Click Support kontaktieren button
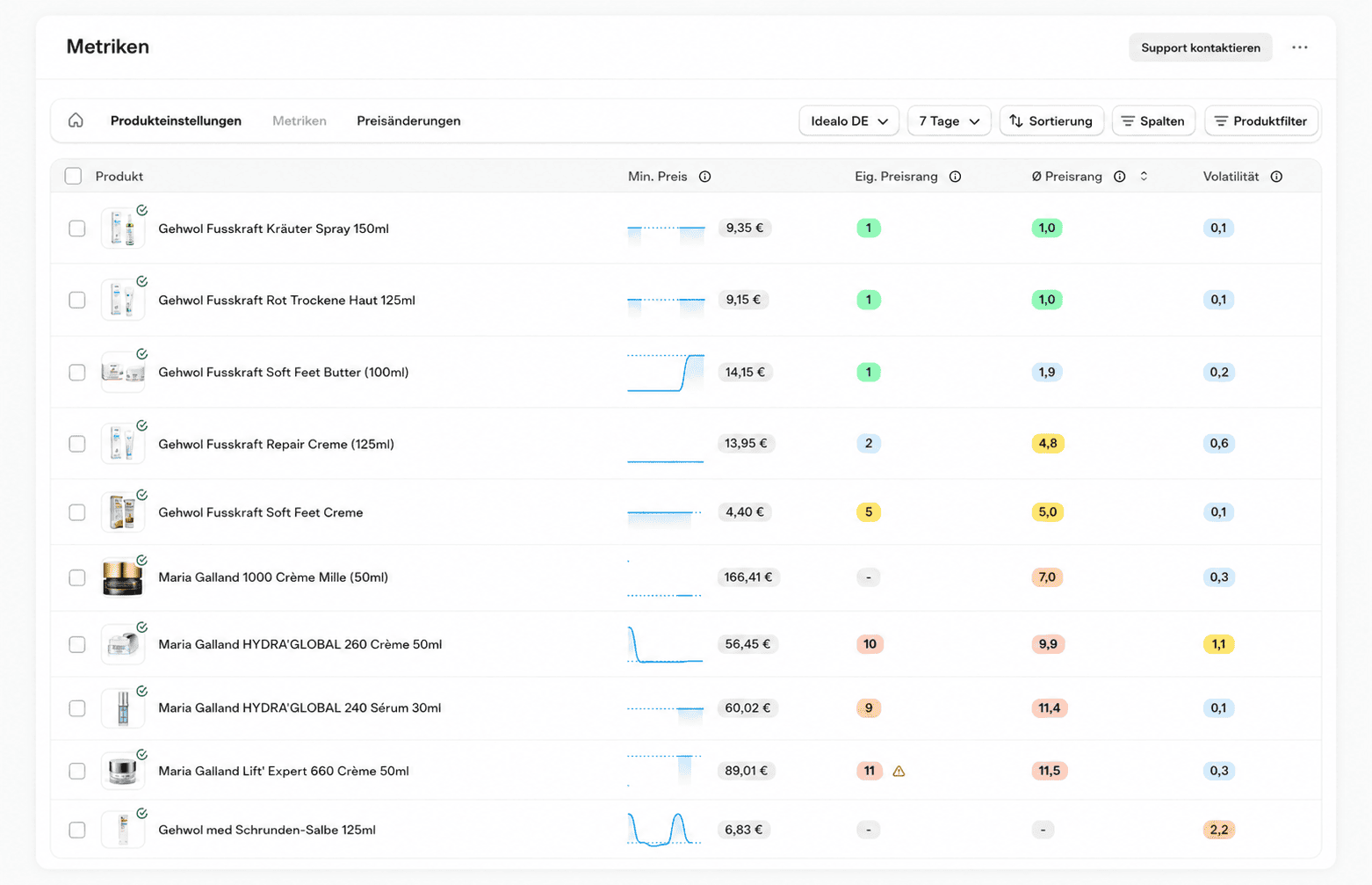 pyautogui.click(x=1201, y=47)
